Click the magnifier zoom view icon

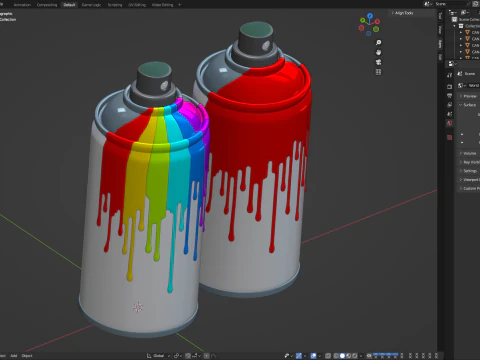tap(378, 43)
